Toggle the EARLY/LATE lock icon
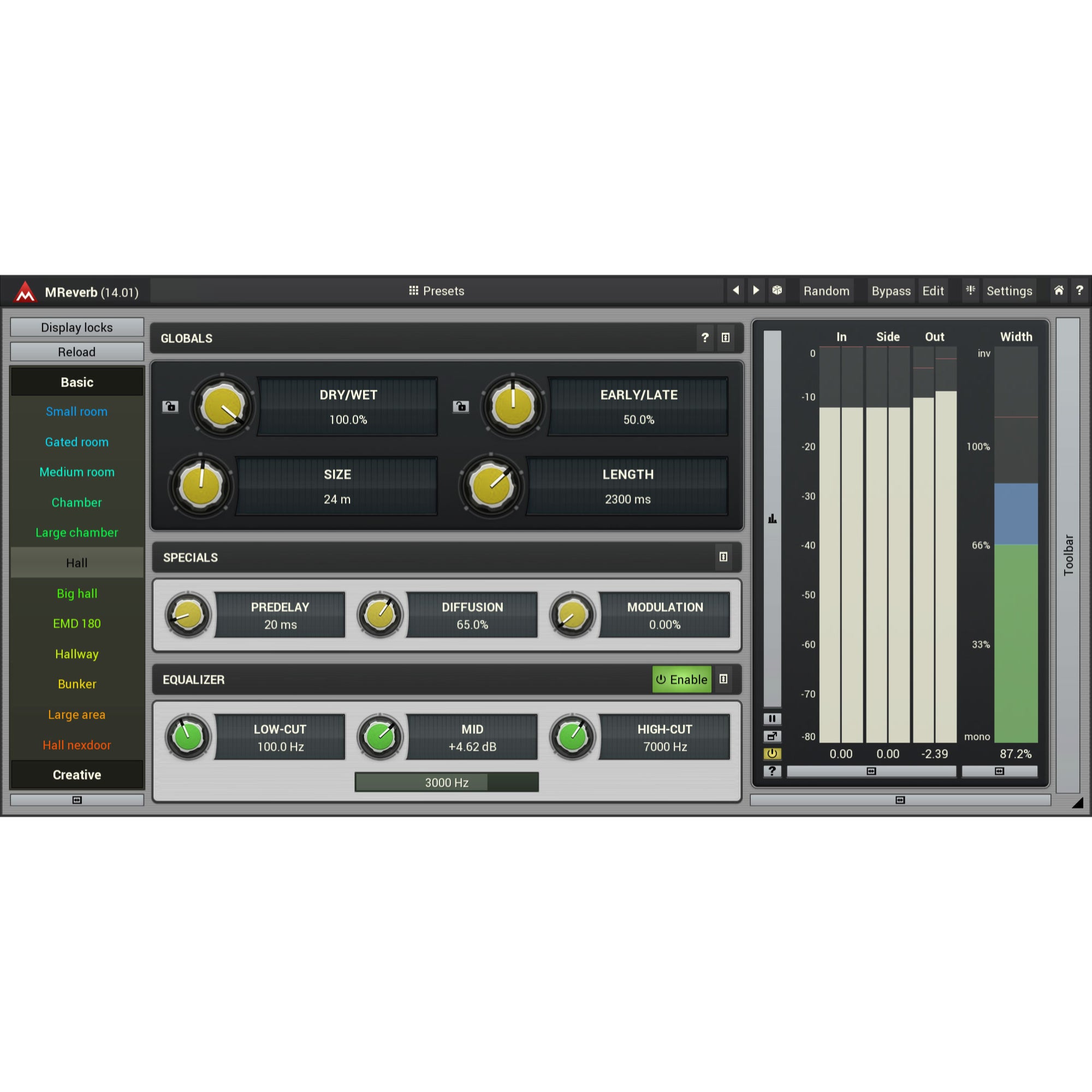 point(461,406)
